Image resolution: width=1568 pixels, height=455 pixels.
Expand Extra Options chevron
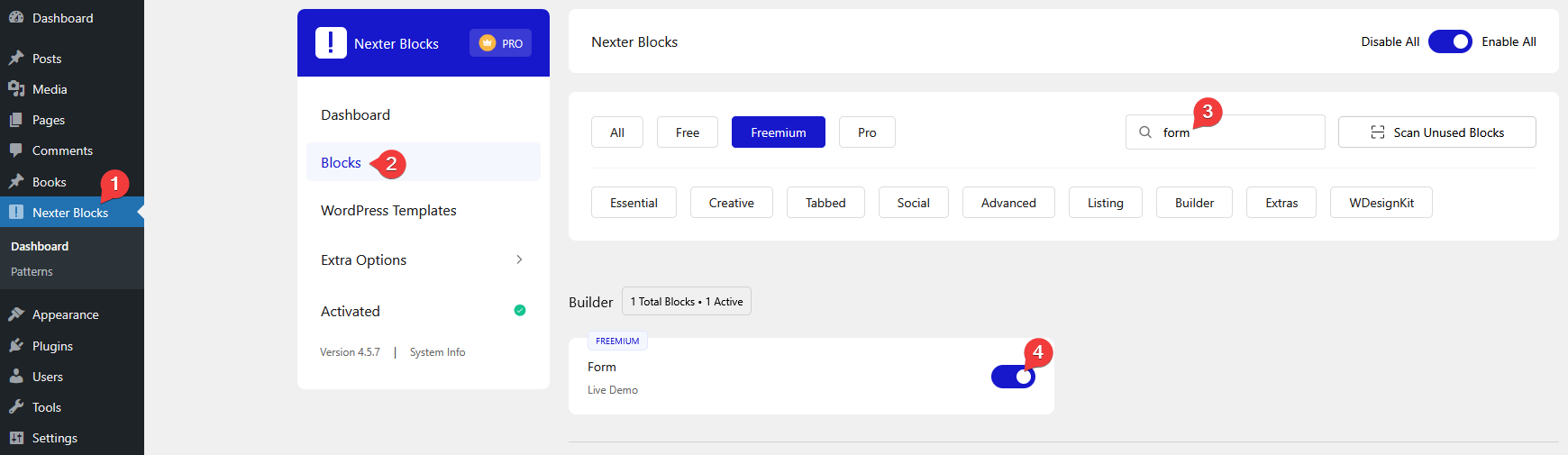519,259
